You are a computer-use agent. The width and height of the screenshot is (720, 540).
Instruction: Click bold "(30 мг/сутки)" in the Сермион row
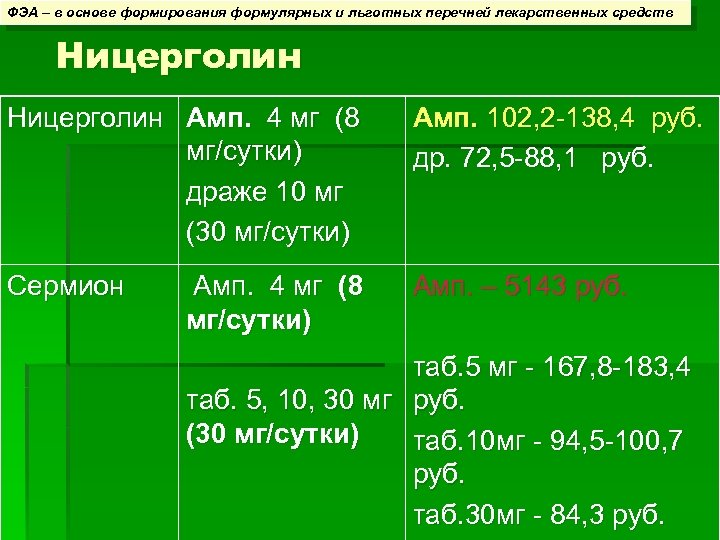pos(273,434)
